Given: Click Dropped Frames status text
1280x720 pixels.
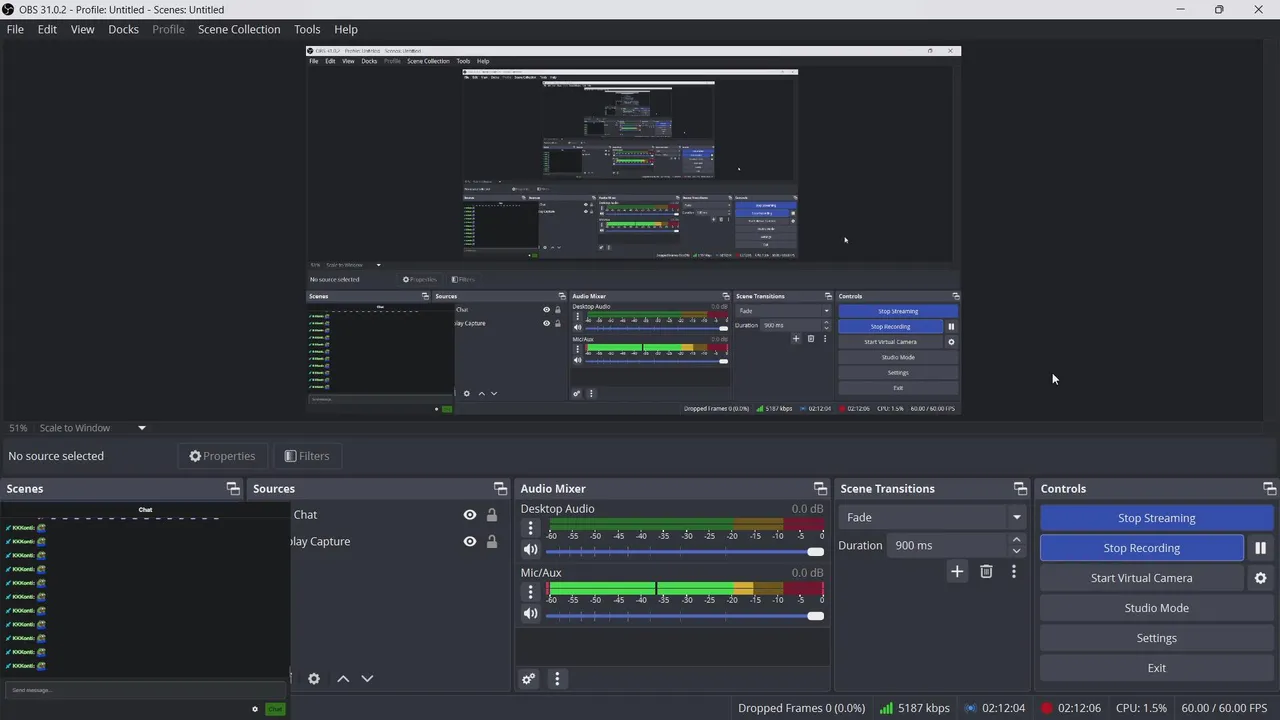Looking at the screenshot, I should (802, 708).
